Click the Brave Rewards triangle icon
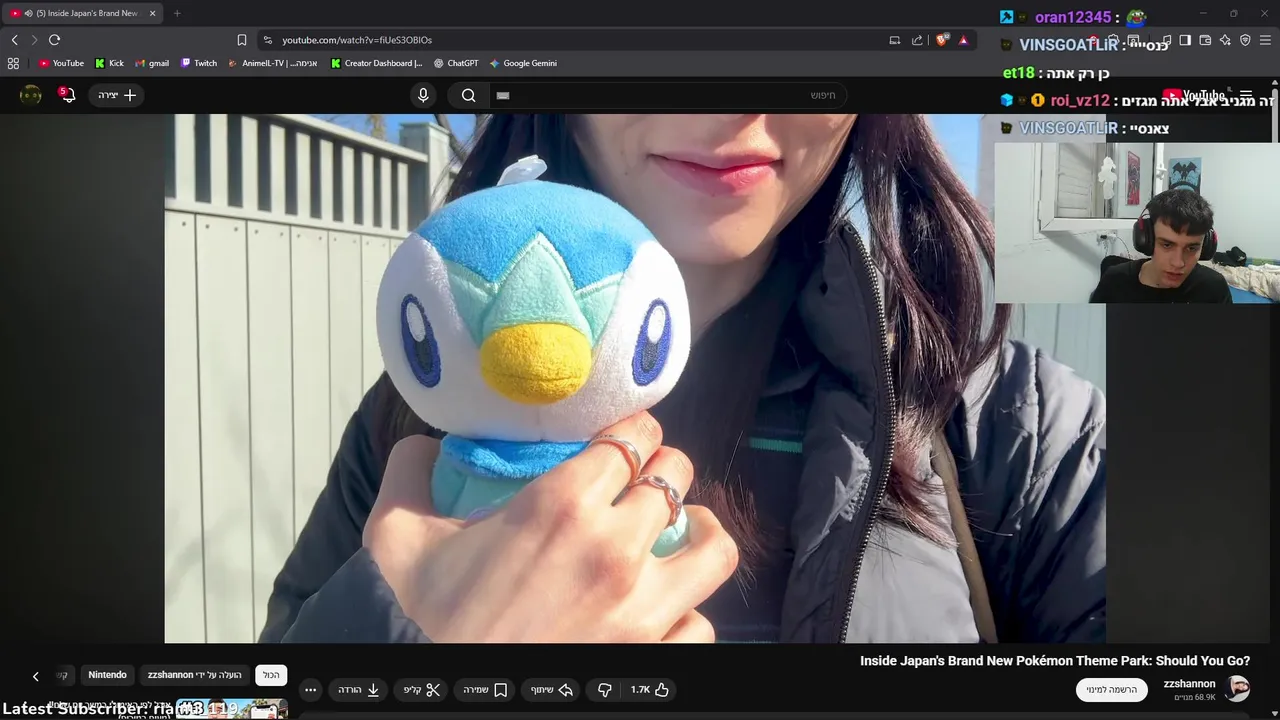1280x720 pixels. tap(963, 40)
